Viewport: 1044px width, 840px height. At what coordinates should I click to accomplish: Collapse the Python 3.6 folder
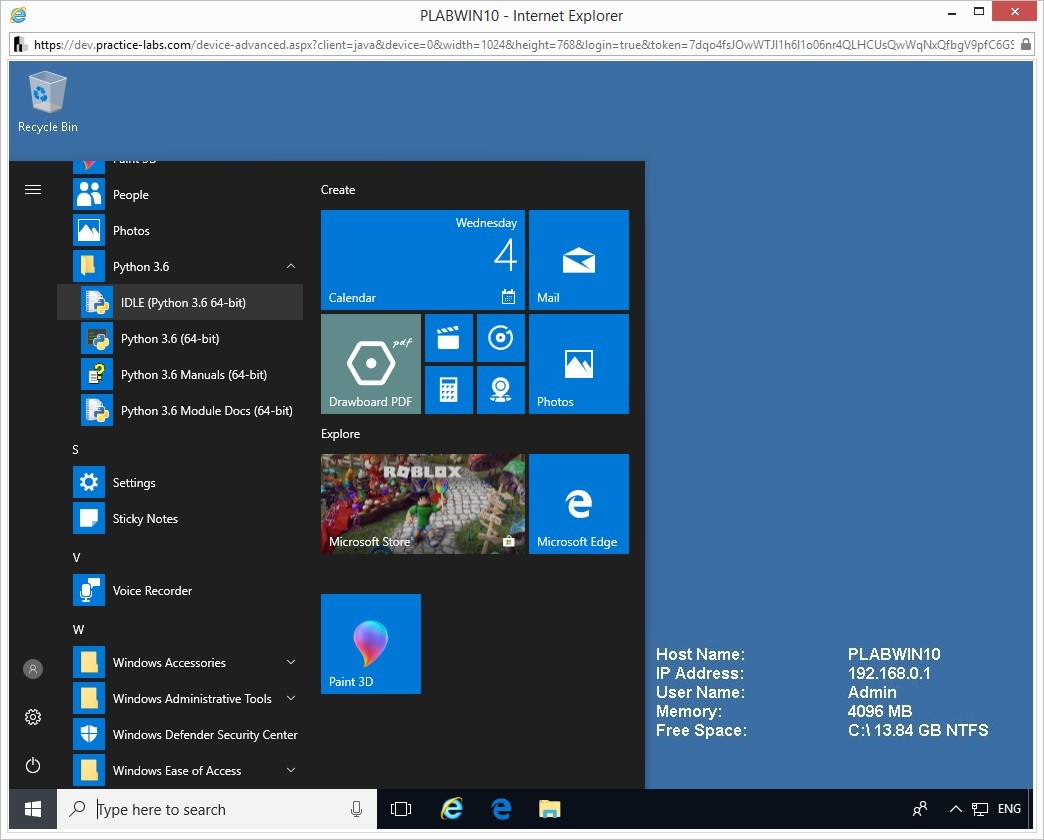291,267
